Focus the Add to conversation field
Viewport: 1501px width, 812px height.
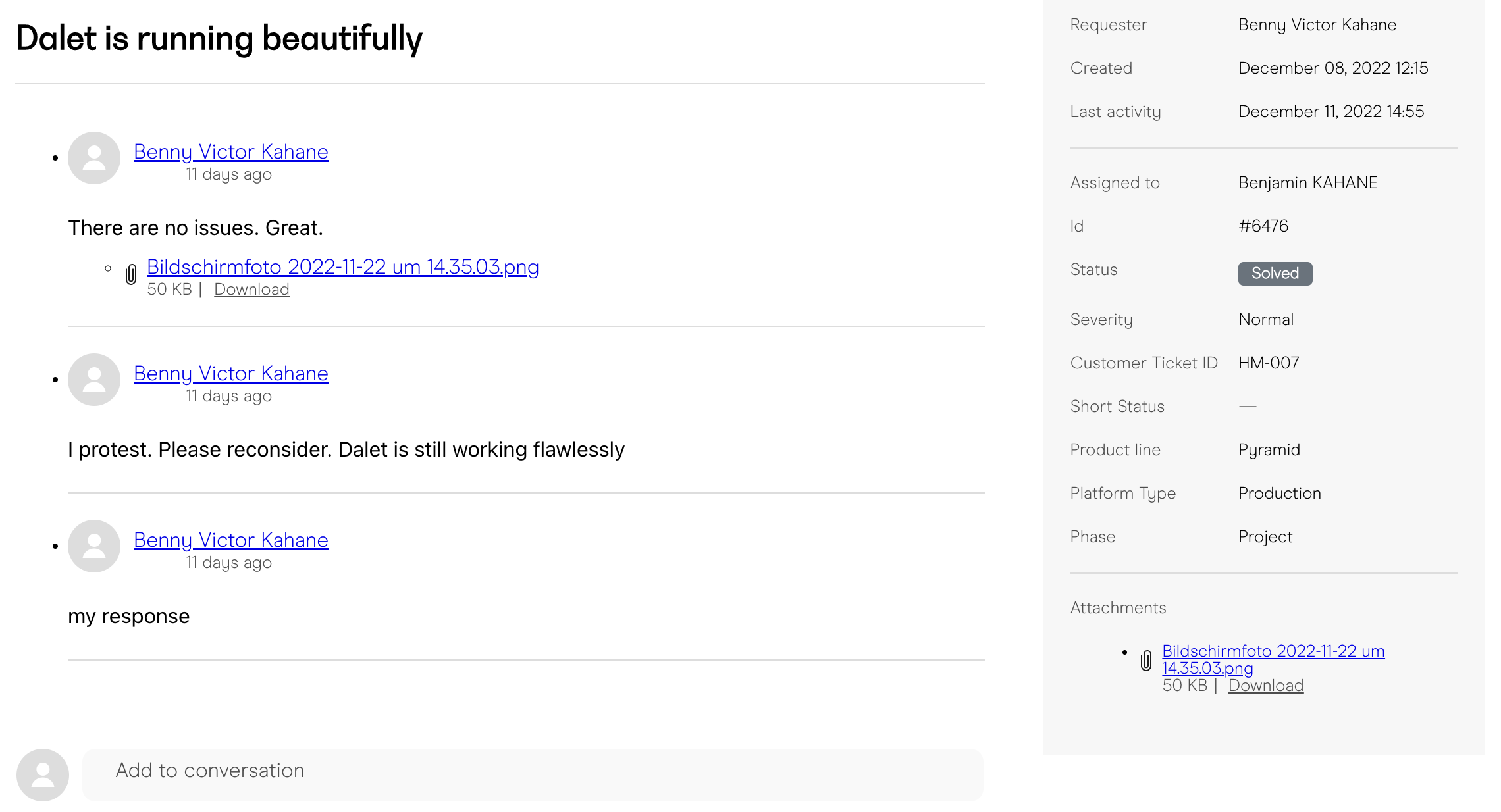click(x=533, y=775)
